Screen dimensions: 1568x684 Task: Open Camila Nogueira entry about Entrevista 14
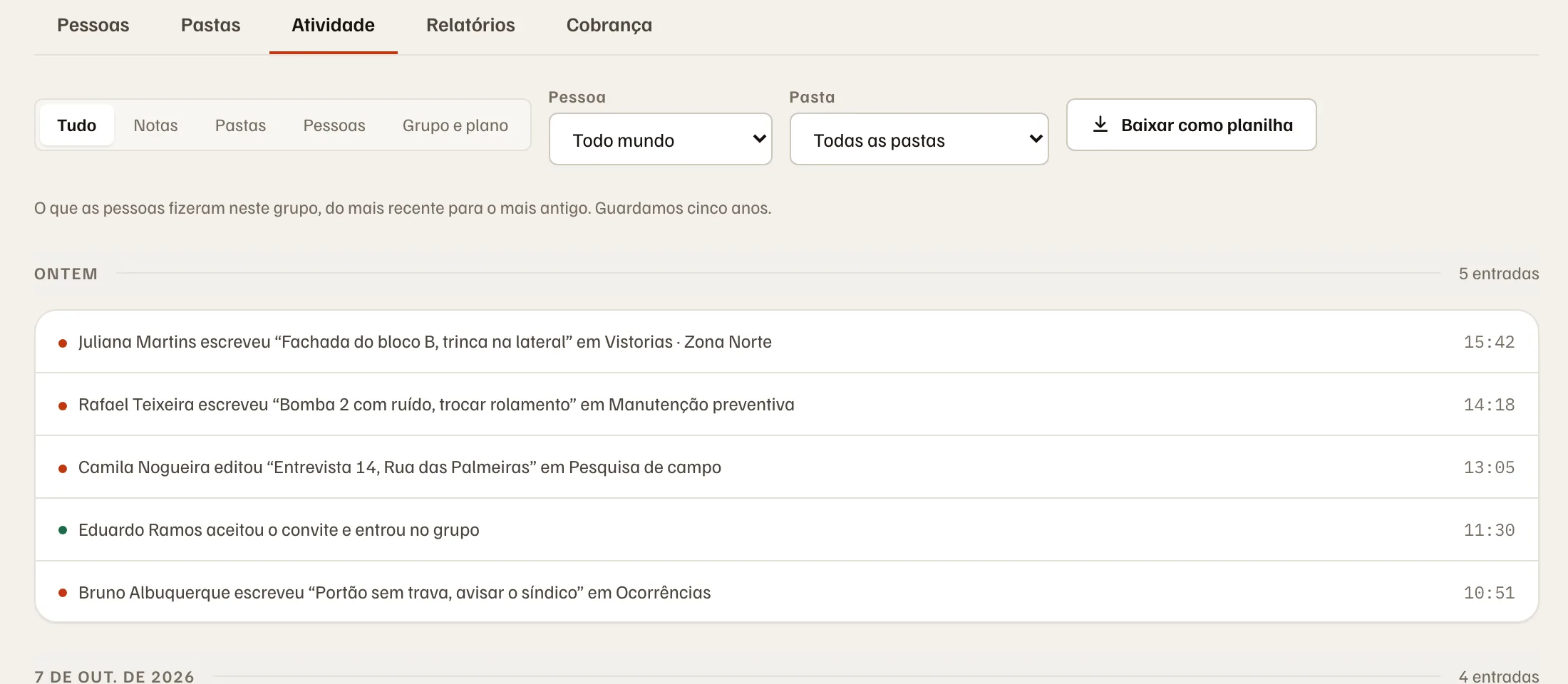(x=787, y=467)
